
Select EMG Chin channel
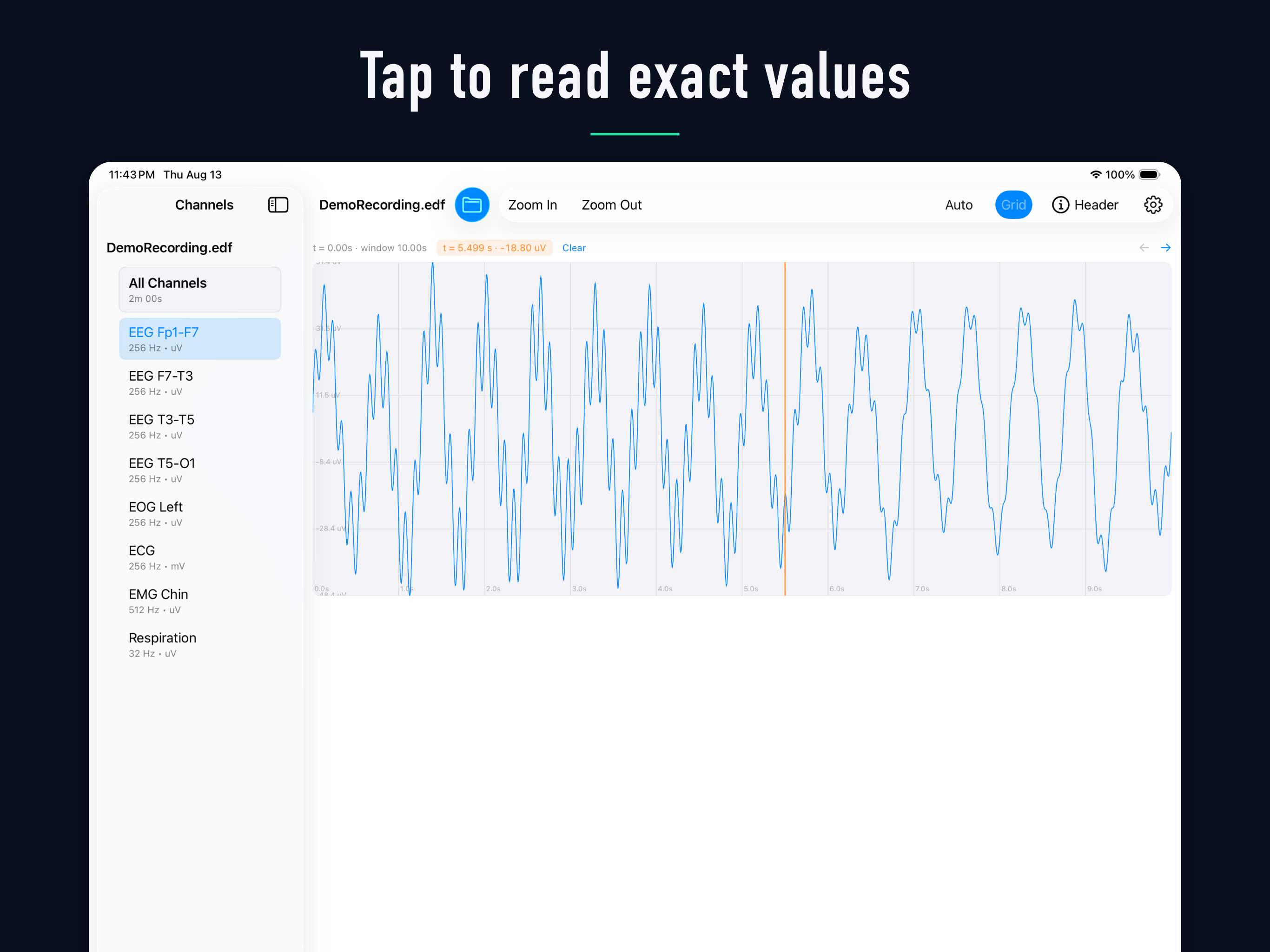(200, 601)
